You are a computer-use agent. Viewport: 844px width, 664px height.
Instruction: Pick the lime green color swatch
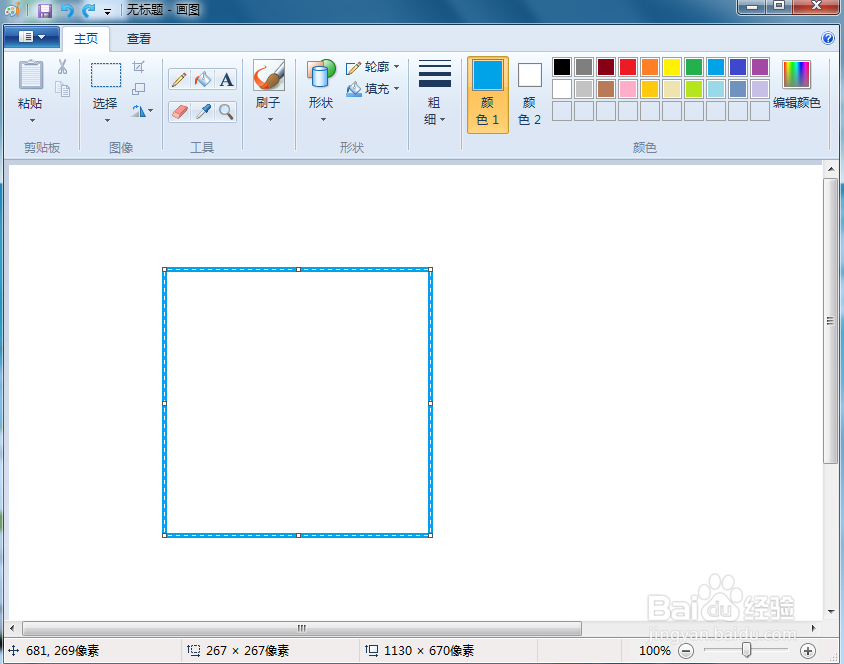click(694, 89)
